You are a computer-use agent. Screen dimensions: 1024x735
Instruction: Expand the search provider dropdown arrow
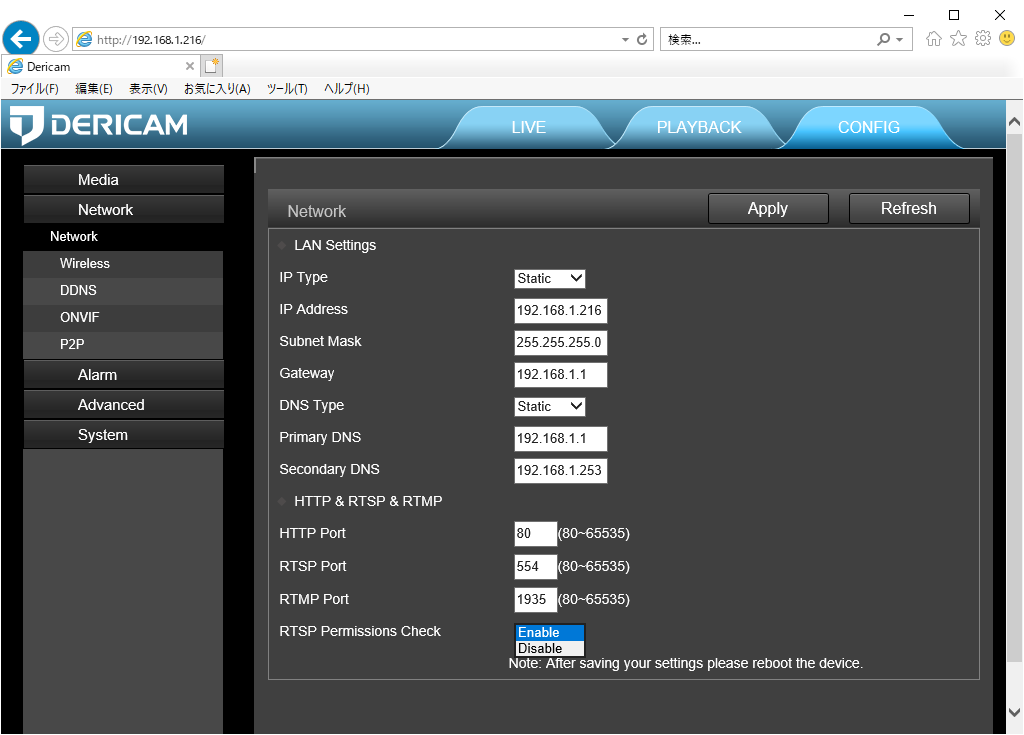(x=900, y=39)
